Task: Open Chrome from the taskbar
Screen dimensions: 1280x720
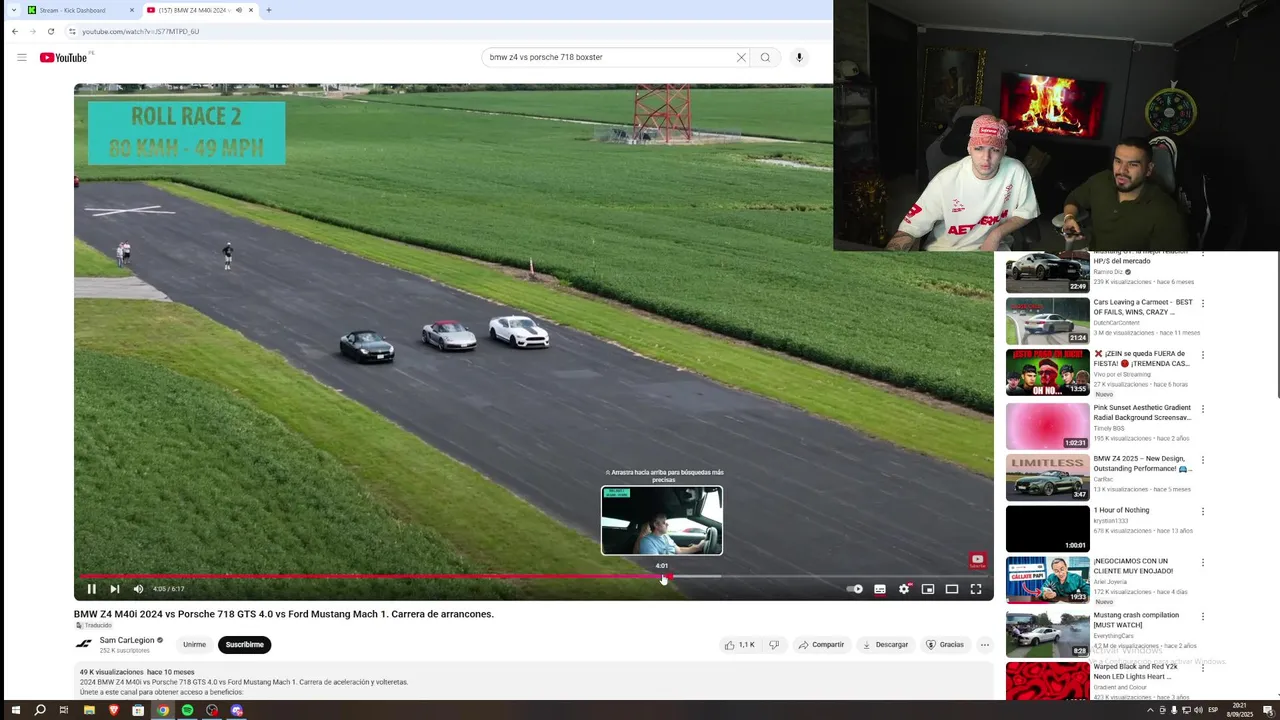Action: pos(163,710)
